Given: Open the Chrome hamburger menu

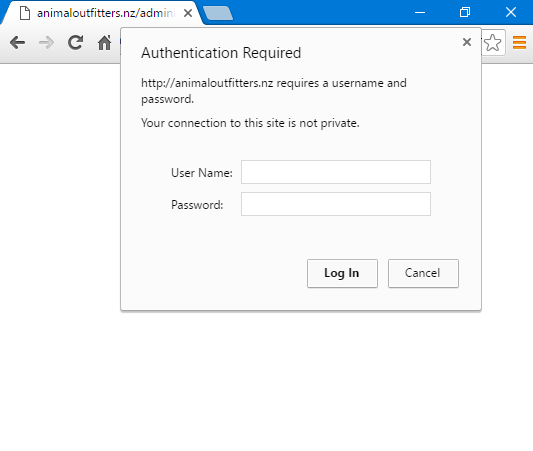Looking at the screenshot, I should click(x=519, y=43).
